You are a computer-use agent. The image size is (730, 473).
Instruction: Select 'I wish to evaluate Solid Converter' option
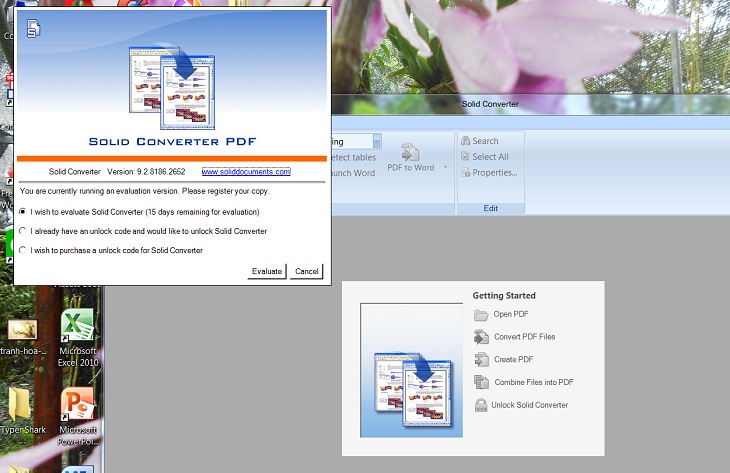tap(22, 212)
